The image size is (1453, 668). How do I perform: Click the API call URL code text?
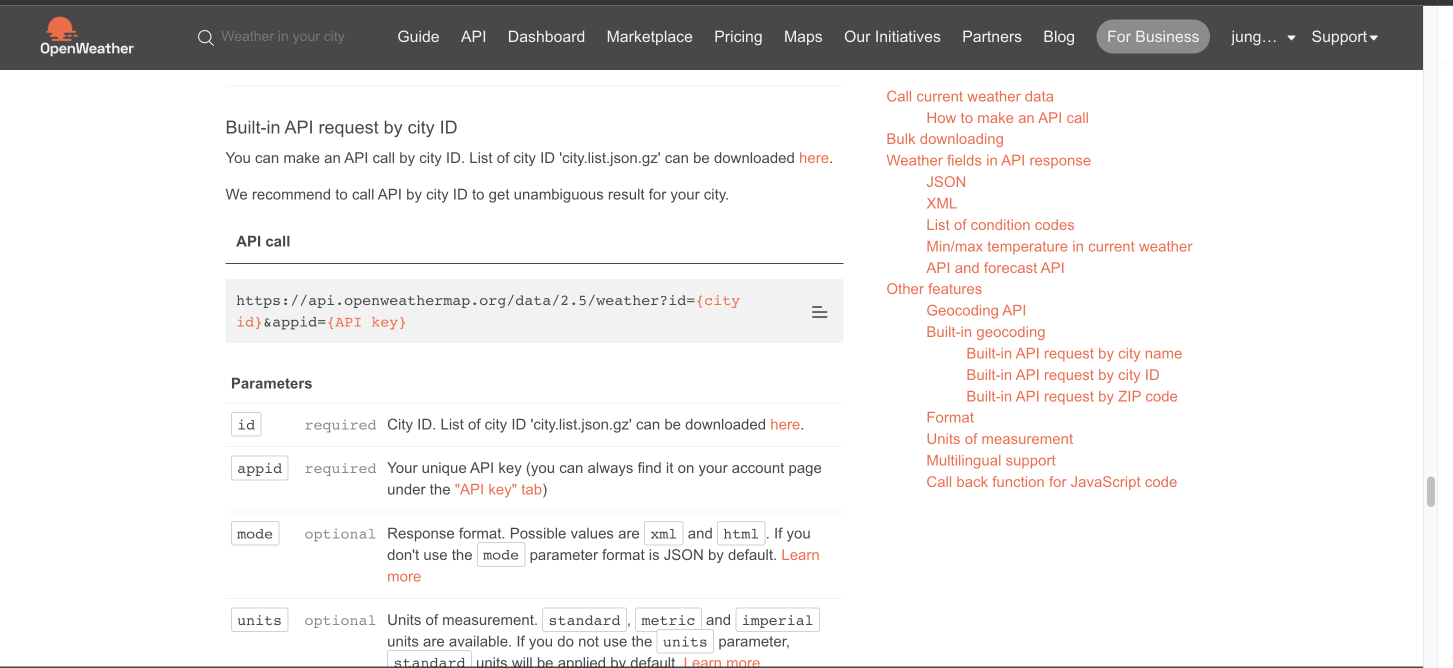pos(488,311)
